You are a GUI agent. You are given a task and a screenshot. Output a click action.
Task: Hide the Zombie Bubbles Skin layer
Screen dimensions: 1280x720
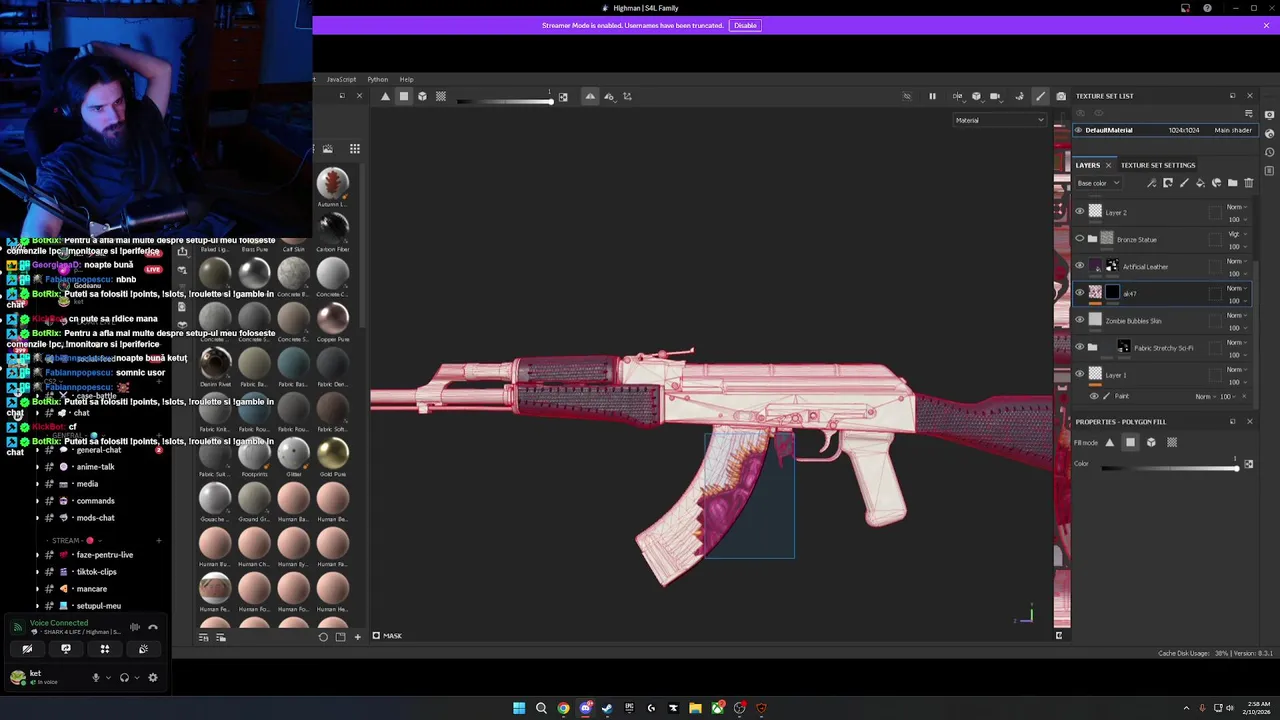[1079, 320]
